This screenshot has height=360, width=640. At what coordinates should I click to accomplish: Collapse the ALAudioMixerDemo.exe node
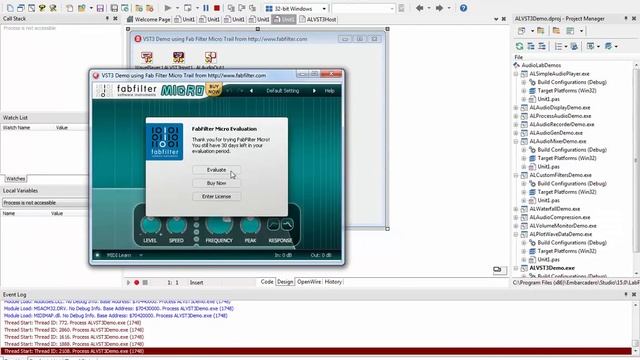[x=516, y=142]
